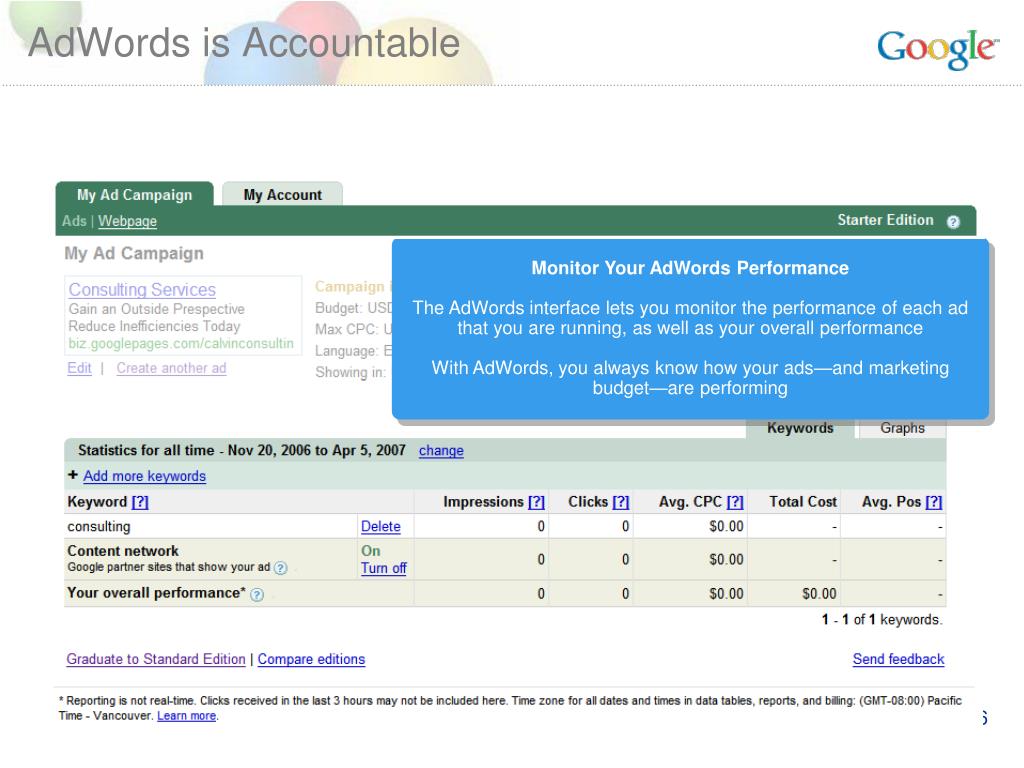This screenshot has width=1024, height=768.
Task: Click the Send feedback link
Action: click(x=899, y=659)
